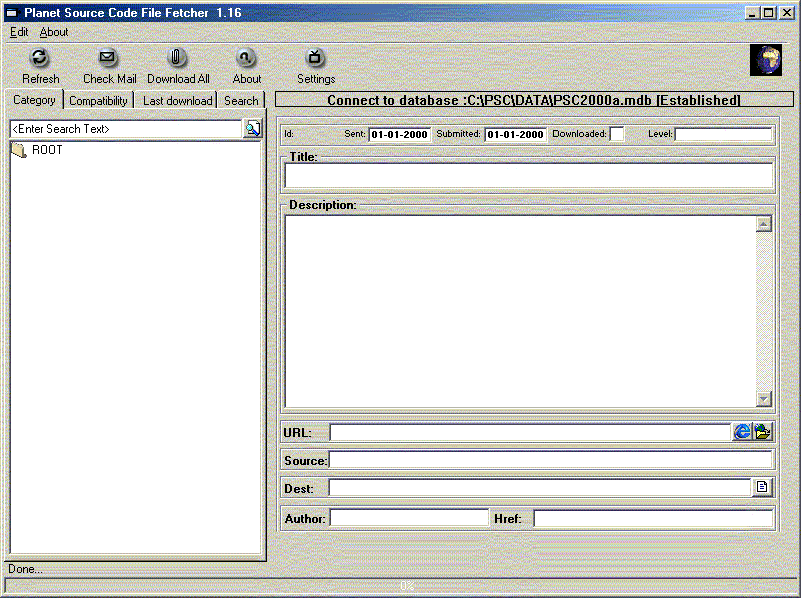Click the search magnifier icon button
The height and width of the screenshot is (598, 801).
point(253,129)
